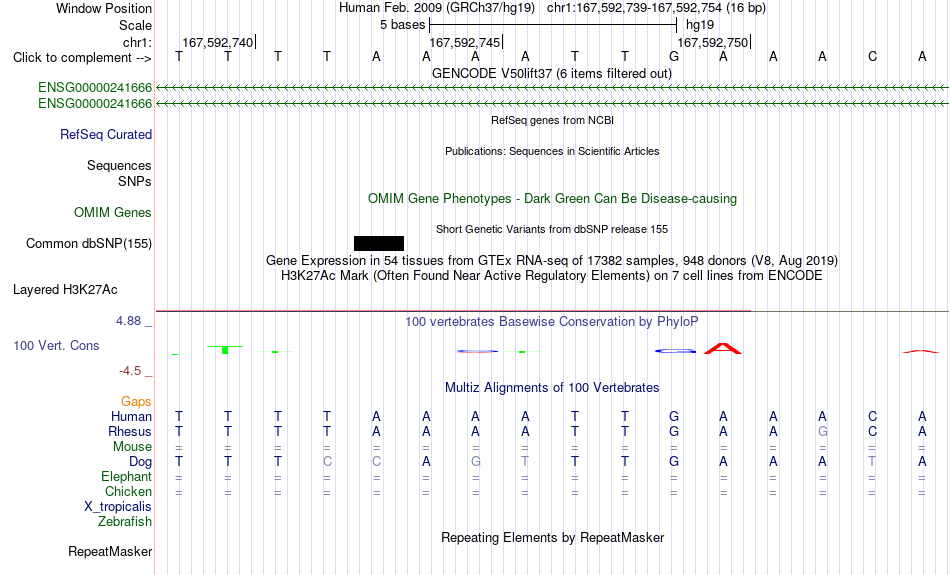The height and width of the screenshot is (575, 950).
Task: Click the -4.5 PhyloP minimum value
Action: [130, 371]
